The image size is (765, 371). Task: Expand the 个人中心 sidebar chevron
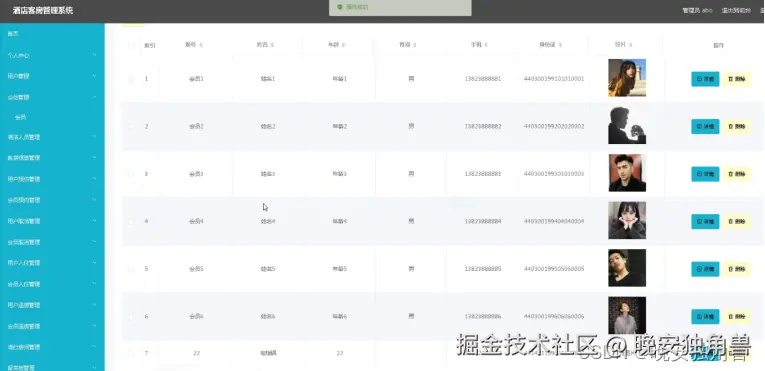(x=94, y=56)
